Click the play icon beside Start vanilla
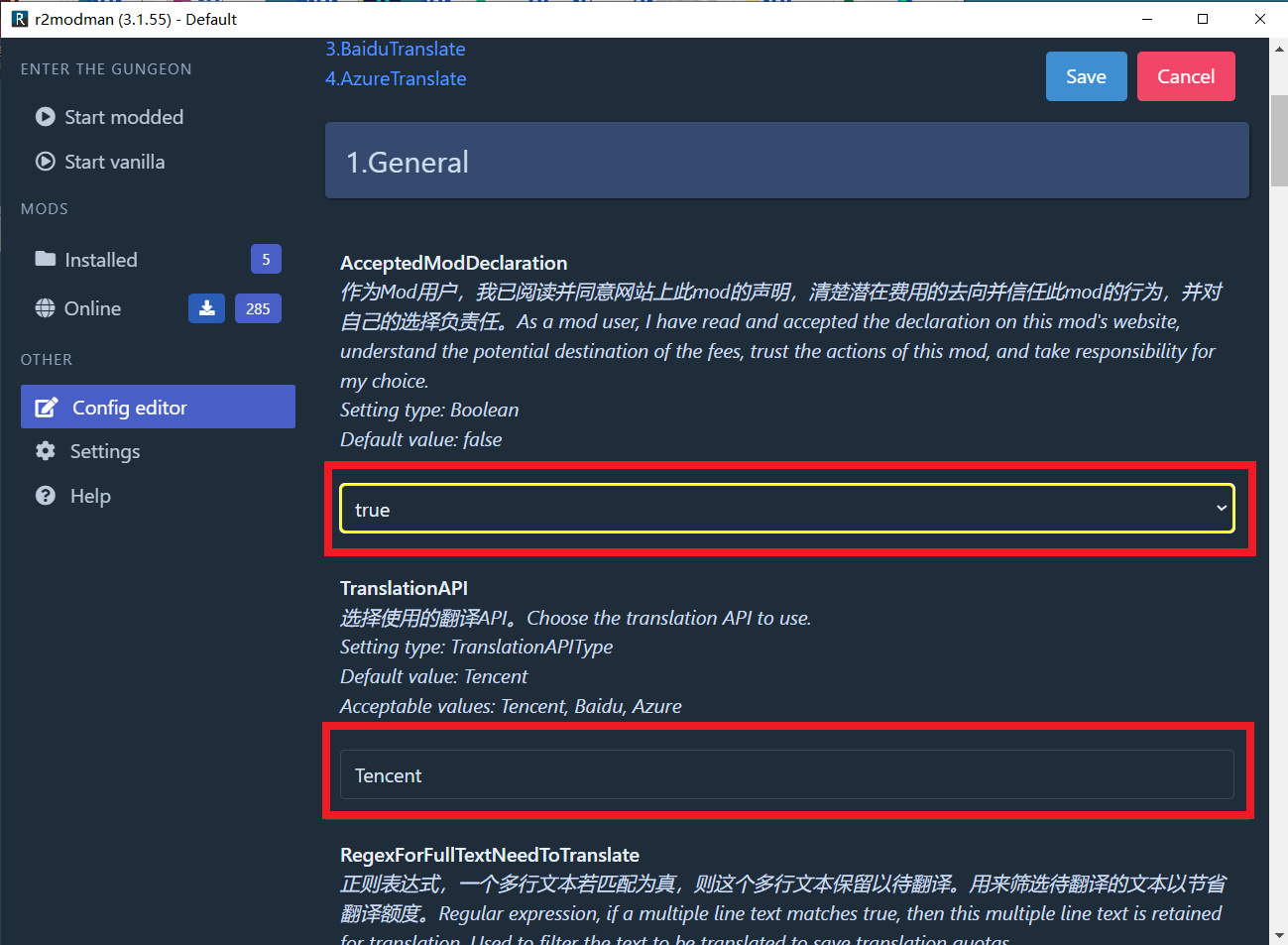1288x945 pixels. pyautogui.click(x=45, y=162)
